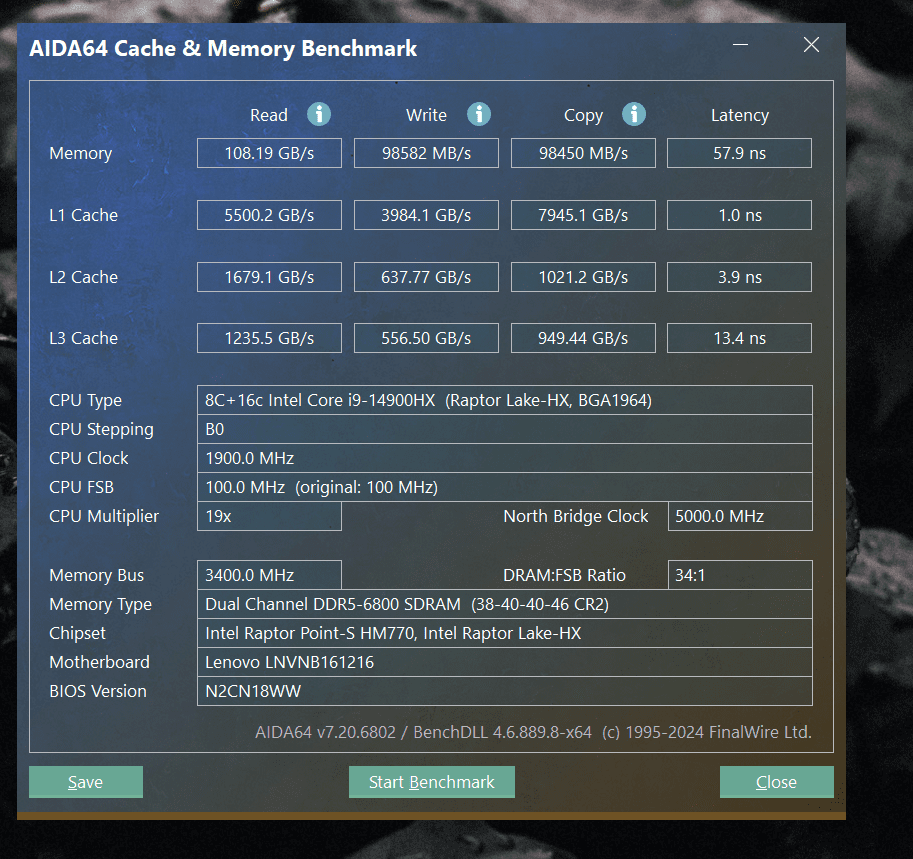The height and width of the screenshot is (859, 913).
Task: Select L3 Cache read 1235.5 GB/s
Action: (269, 338)
